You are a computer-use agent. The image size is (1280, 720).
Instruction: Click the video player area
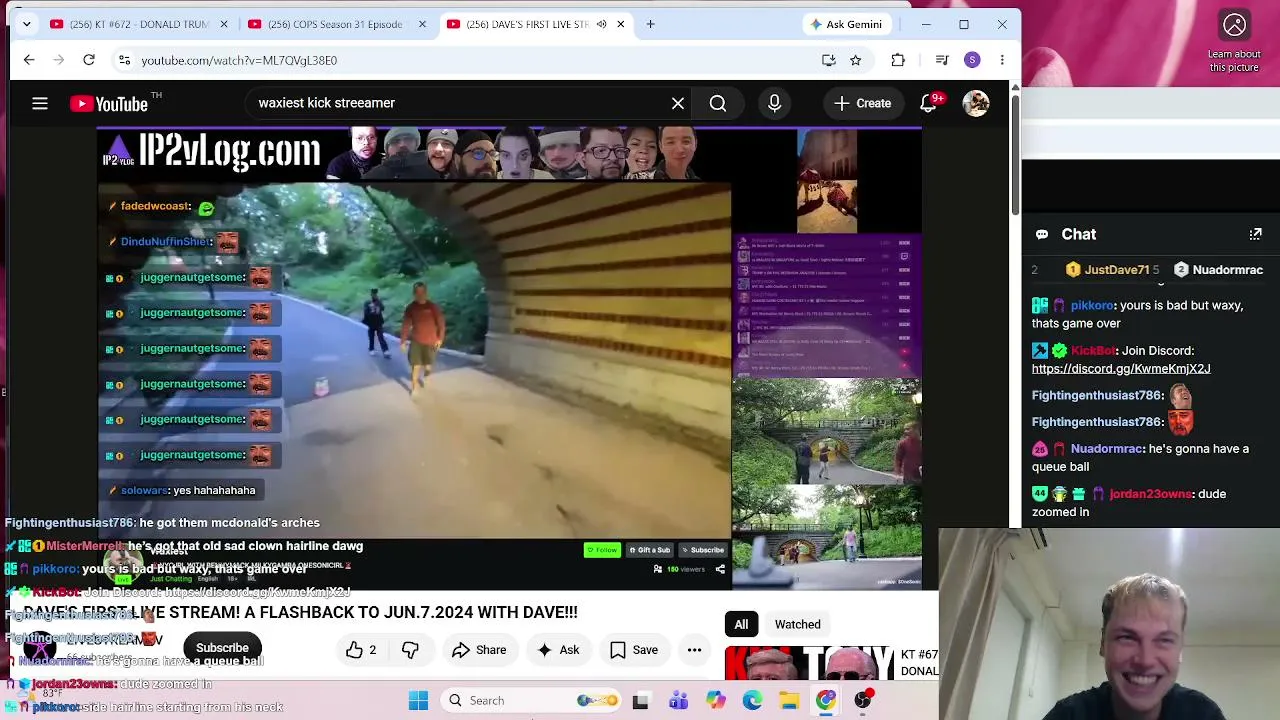(x=509, y=360)
